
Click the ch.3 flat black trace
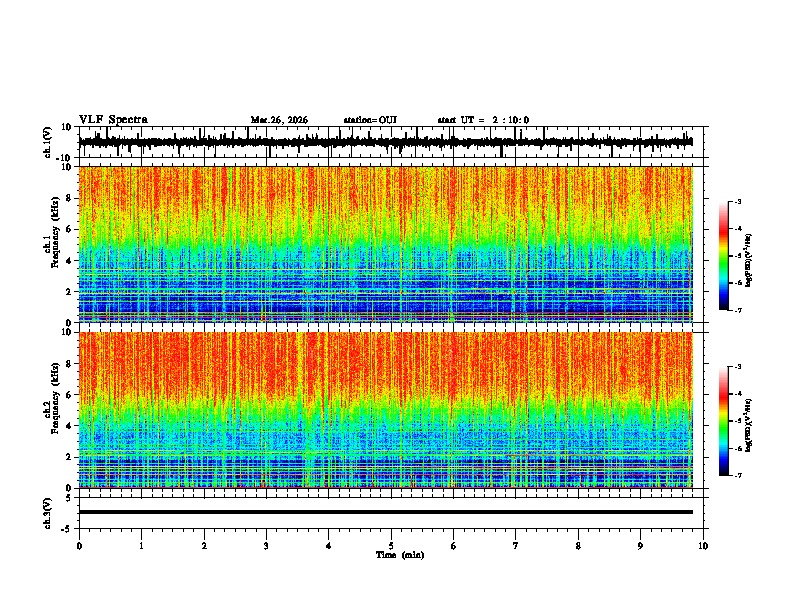point(385,512)
